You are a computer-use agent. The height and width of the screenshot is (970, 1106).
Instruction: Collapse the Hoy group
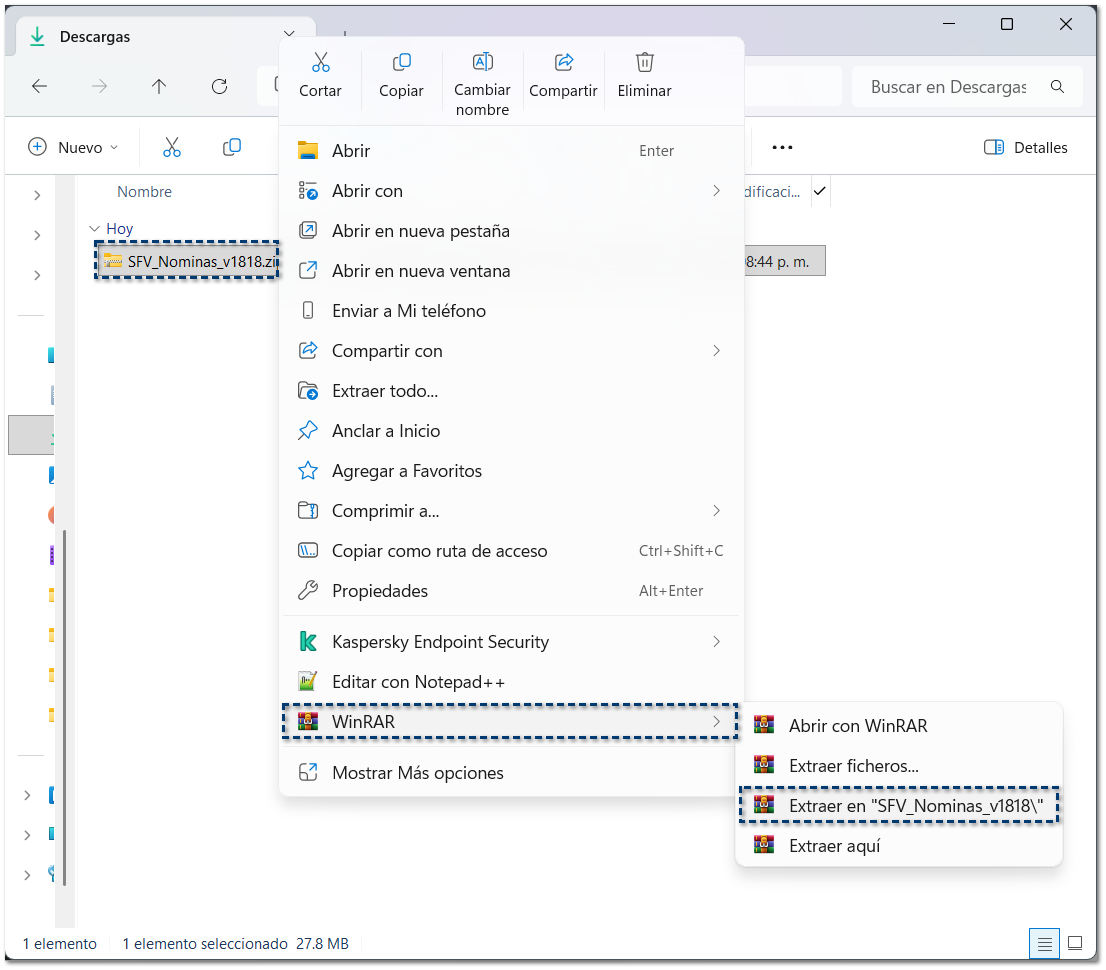(95, 229)
